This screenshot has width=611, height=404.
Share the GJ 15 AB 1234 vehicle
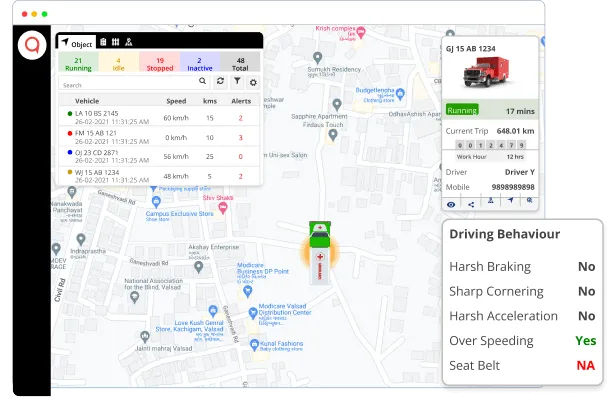(x=471, y=203)
